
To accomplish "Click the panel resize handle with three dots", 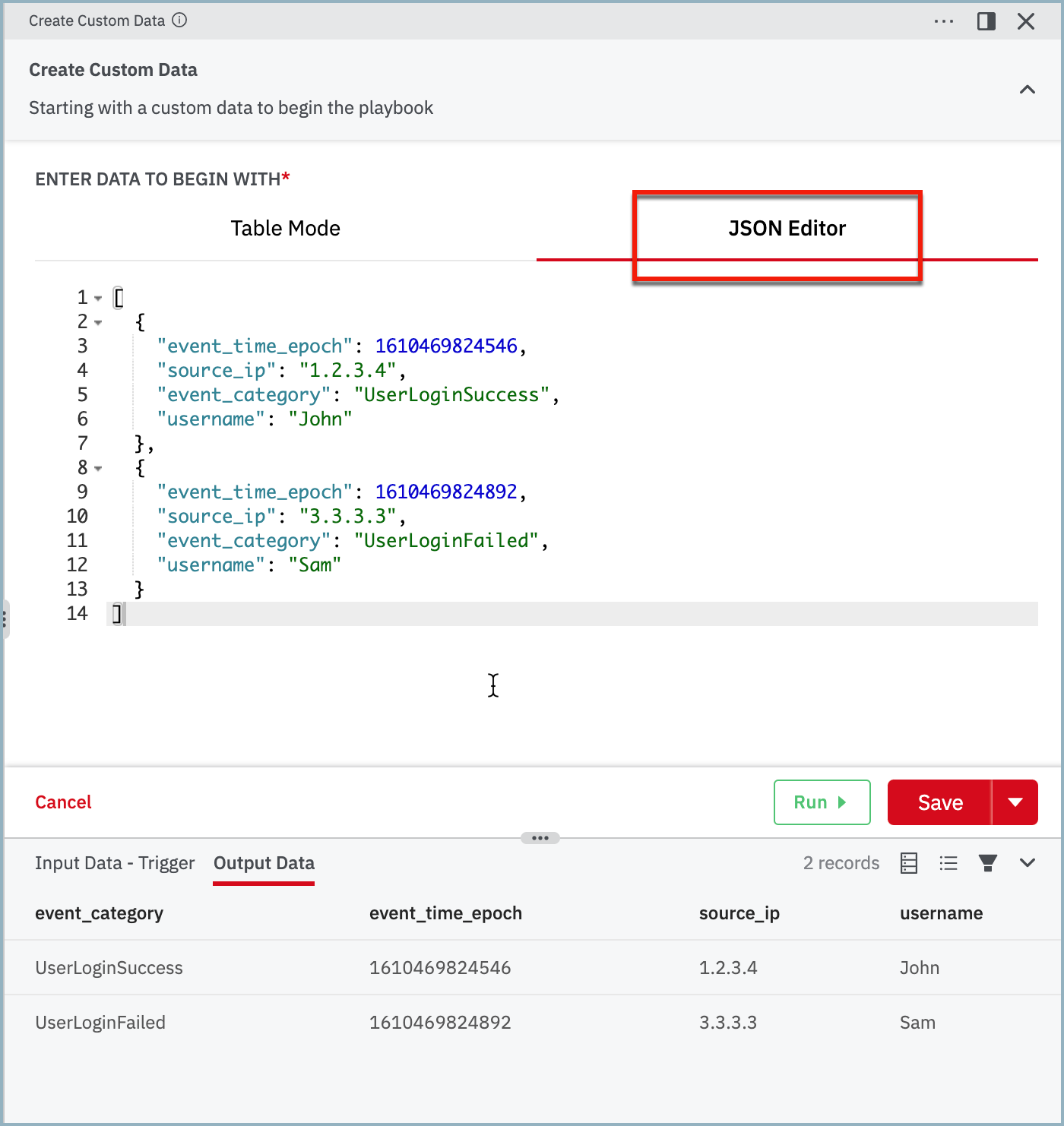I will pos(540,838).
